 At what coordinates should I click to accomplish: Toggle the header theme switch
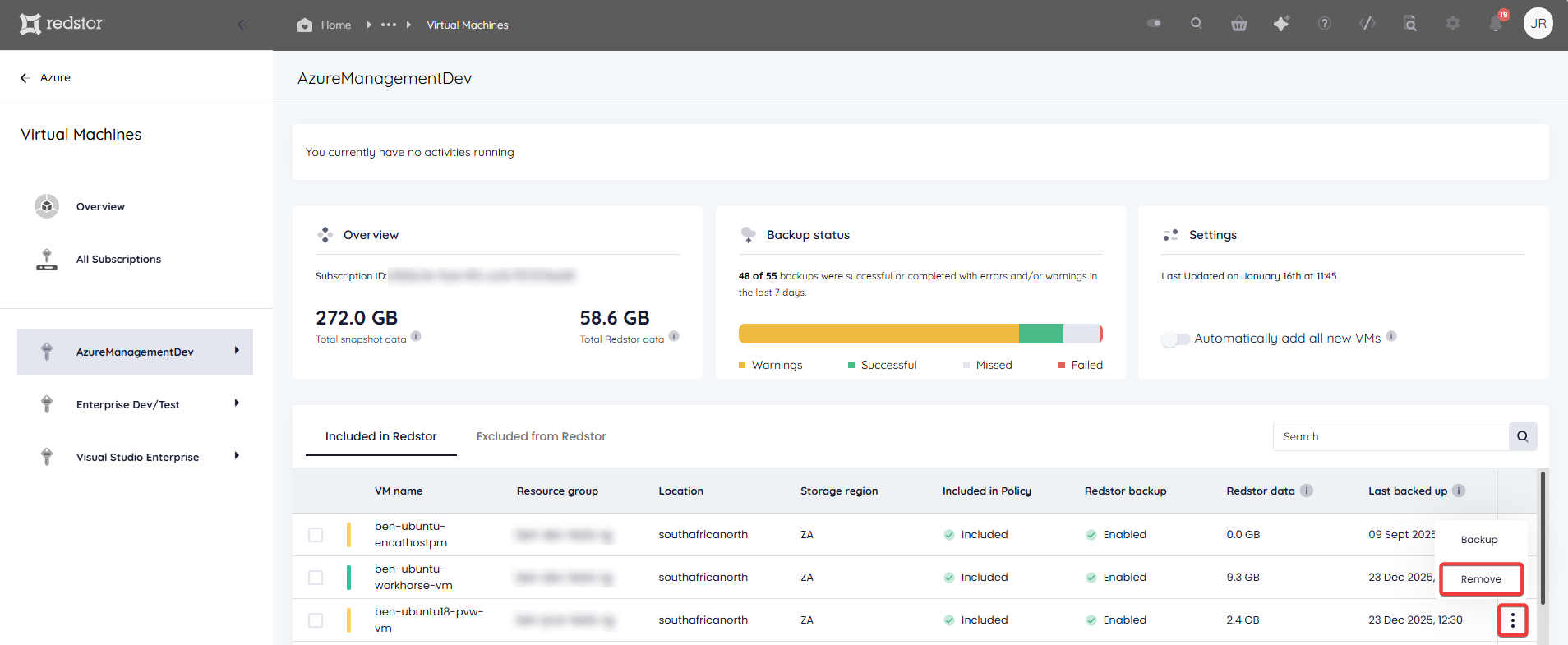tap(1155, 24)
